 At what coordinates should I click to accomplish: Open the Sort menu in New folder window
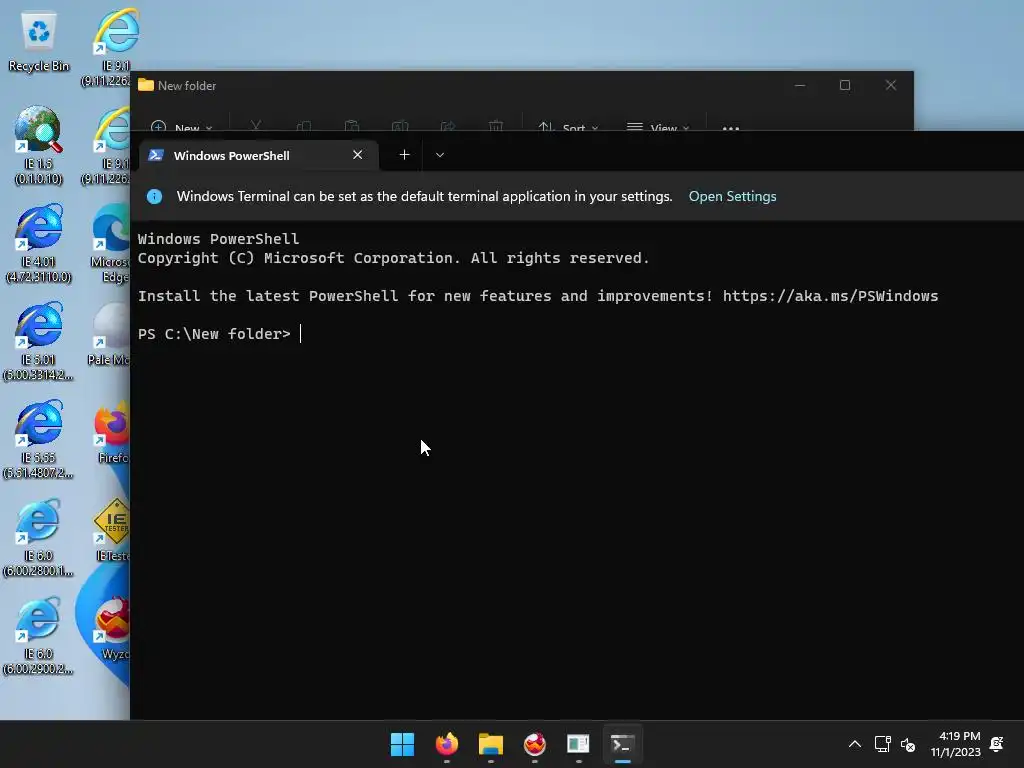point(568,125)
